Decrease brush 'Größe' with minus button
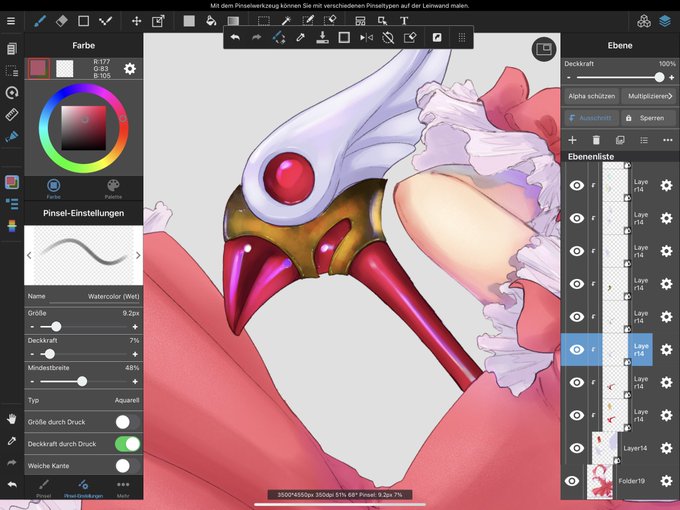 32,327
